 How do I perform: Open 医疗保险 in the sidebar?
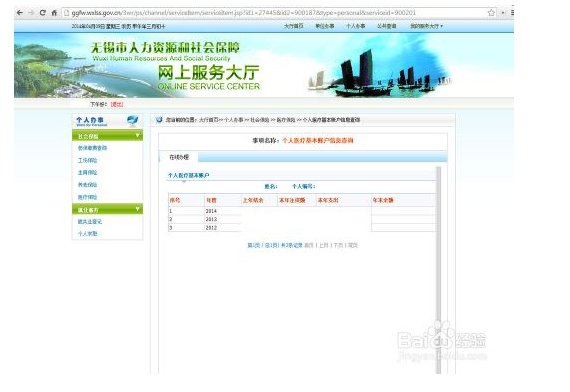coord(88,197)
